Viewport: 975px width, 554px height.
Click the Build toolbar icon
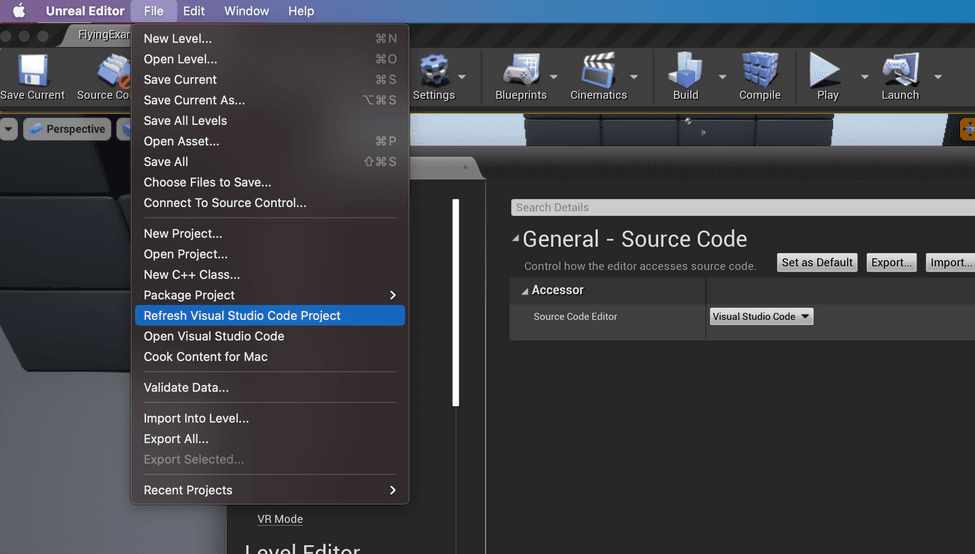click(x=685, y=70)
